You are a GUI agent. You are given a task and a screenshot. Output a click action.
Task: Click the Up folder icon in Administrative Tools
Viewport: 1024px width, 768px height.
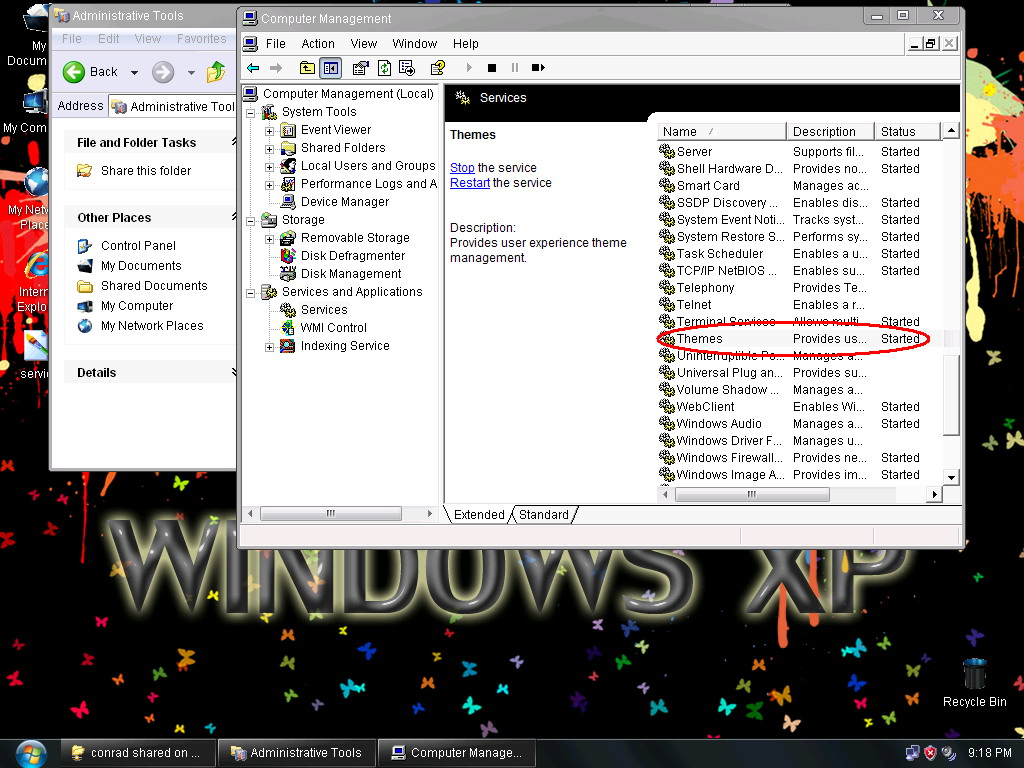(216, 72)
